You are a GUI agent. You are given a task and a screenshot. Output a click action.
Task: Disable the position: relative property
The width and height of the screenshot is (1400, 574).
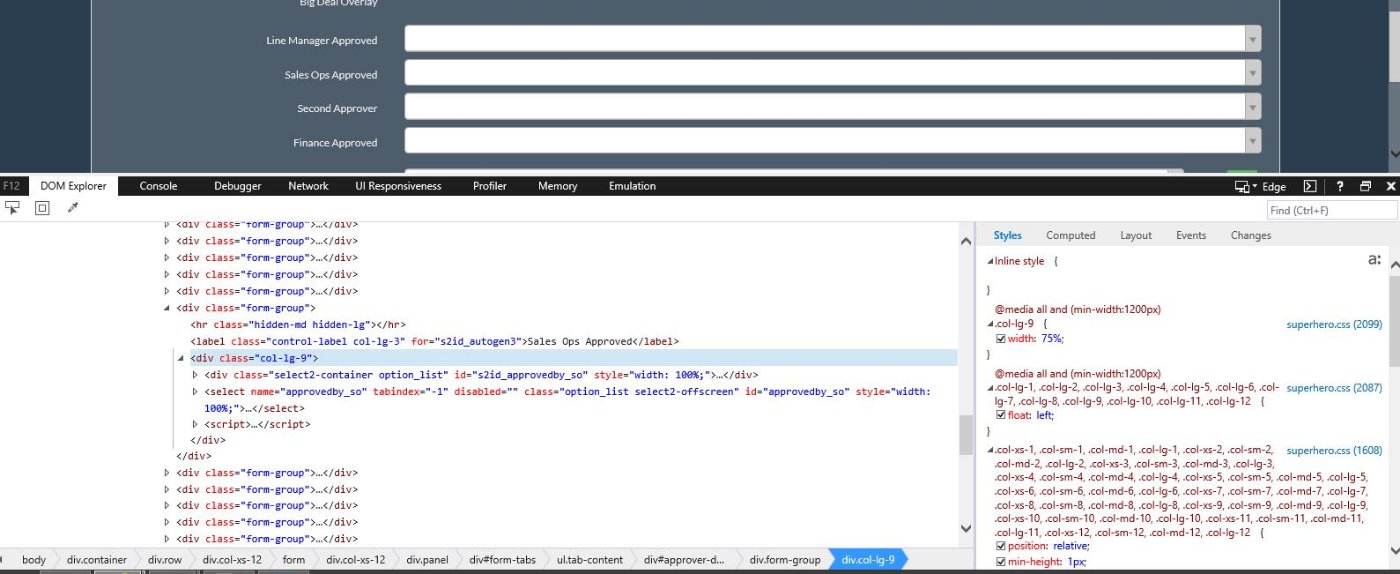(1000, 546)
